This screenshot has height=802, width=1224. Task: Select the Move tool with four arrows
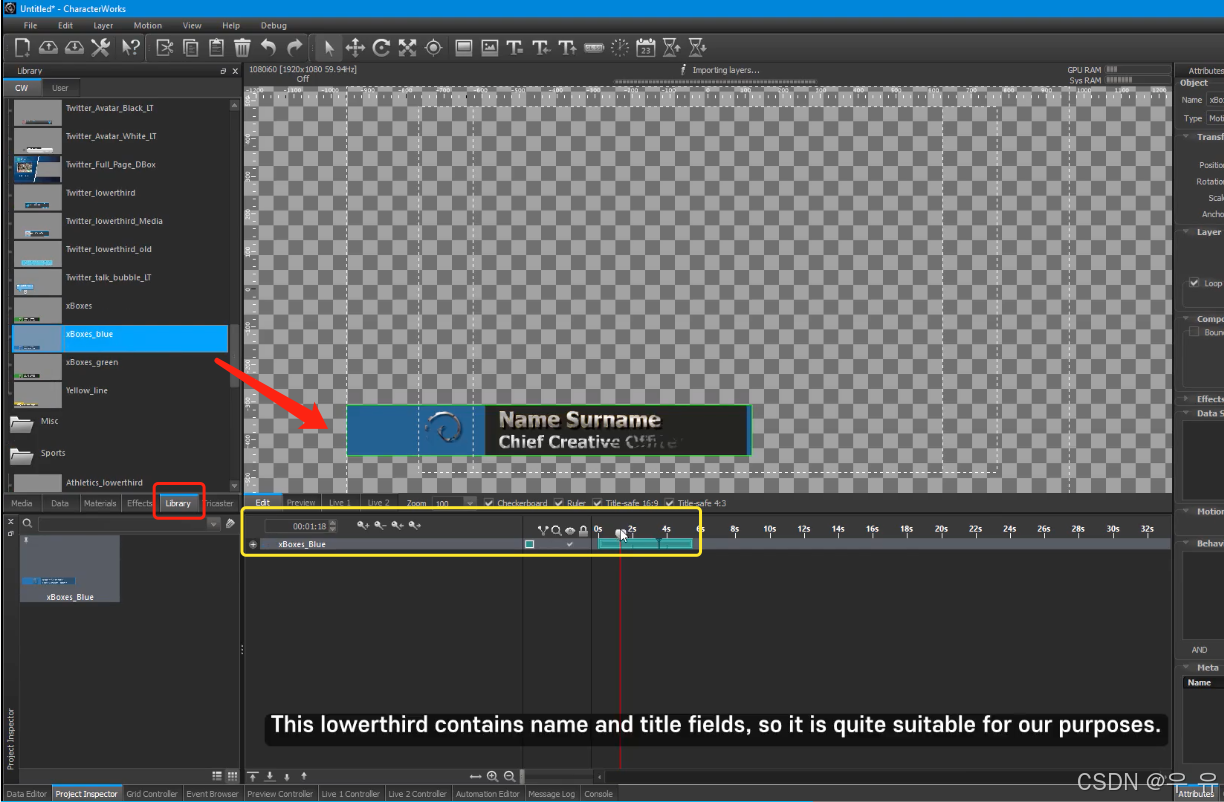[x=355, y=47]
